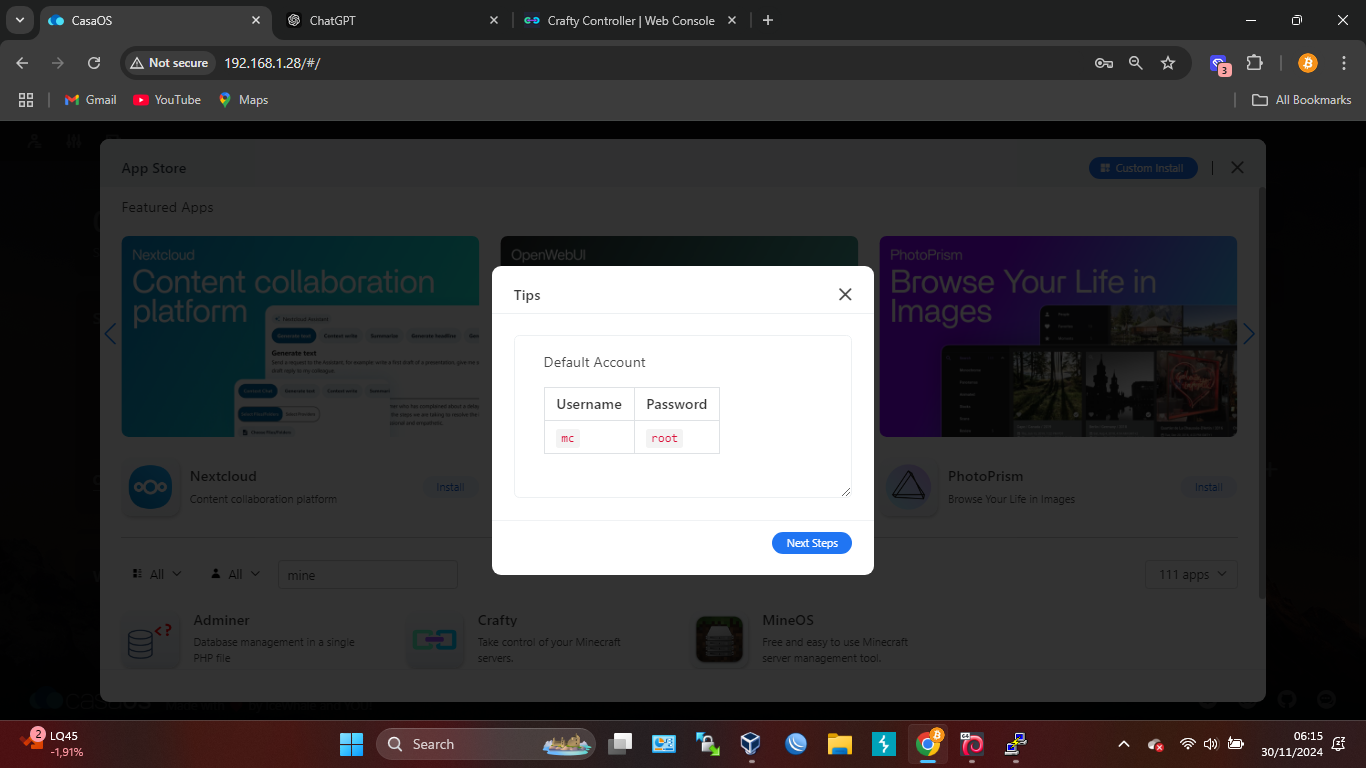Click the Password column header

[677, 404]
